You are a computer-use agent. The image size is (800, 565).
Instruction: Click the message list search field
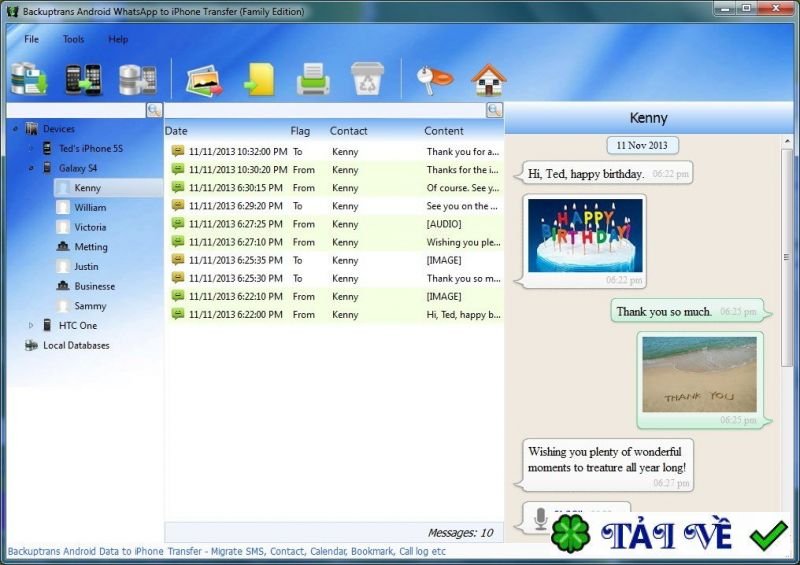325,110
